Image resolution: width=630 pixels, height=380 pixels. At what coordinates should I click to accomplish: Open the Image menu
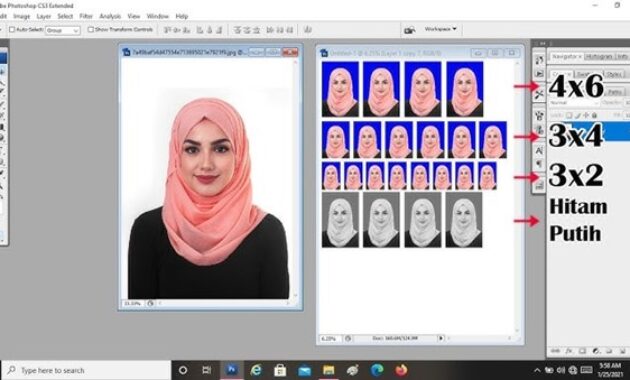(21, 16)
